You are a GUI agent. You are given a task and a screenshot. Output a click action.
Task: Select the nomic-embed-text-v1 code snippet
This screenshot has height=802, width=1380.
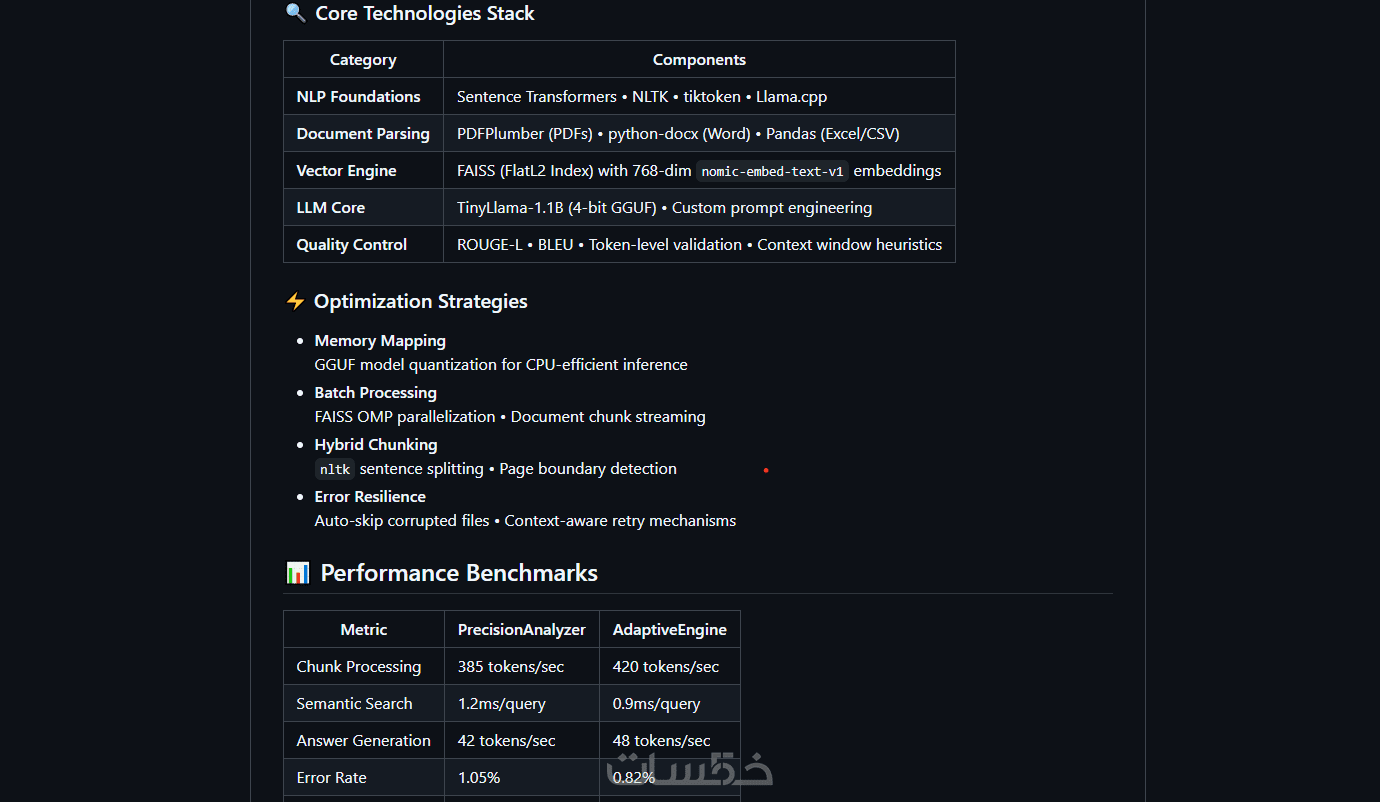pyautogui.click(x=772, y=171)
